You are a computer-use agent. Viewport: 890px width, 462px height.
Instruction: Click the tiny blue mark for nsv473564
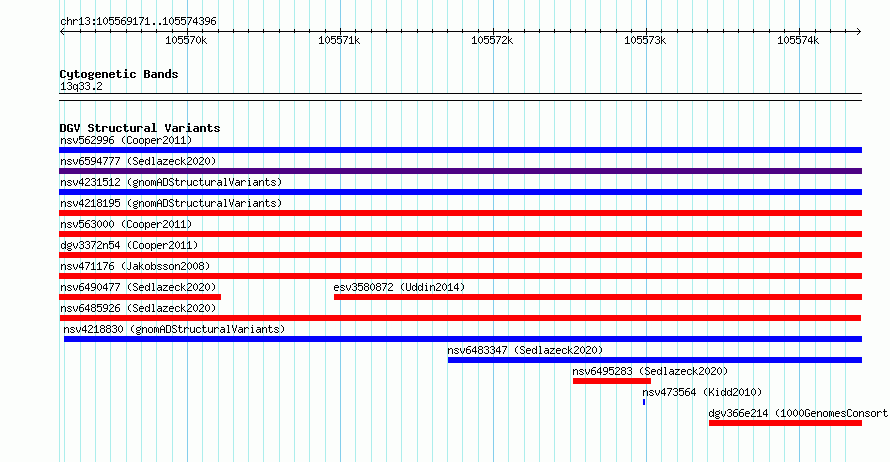click(x=644, y=402)
